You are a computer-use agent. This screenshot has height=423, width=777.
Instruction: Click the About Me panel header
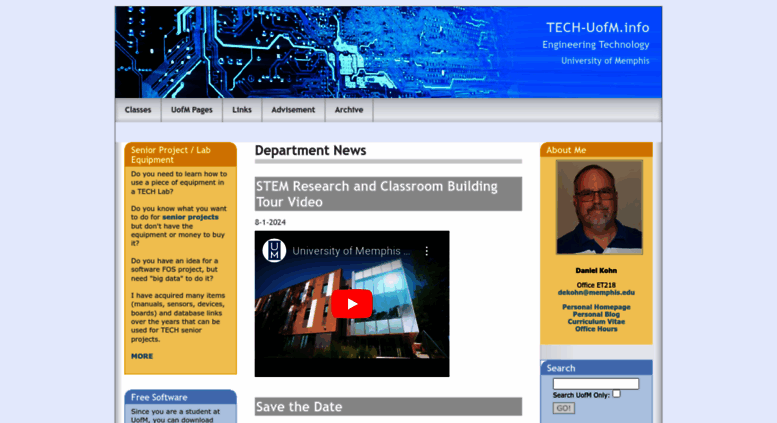tap(596, 150)
